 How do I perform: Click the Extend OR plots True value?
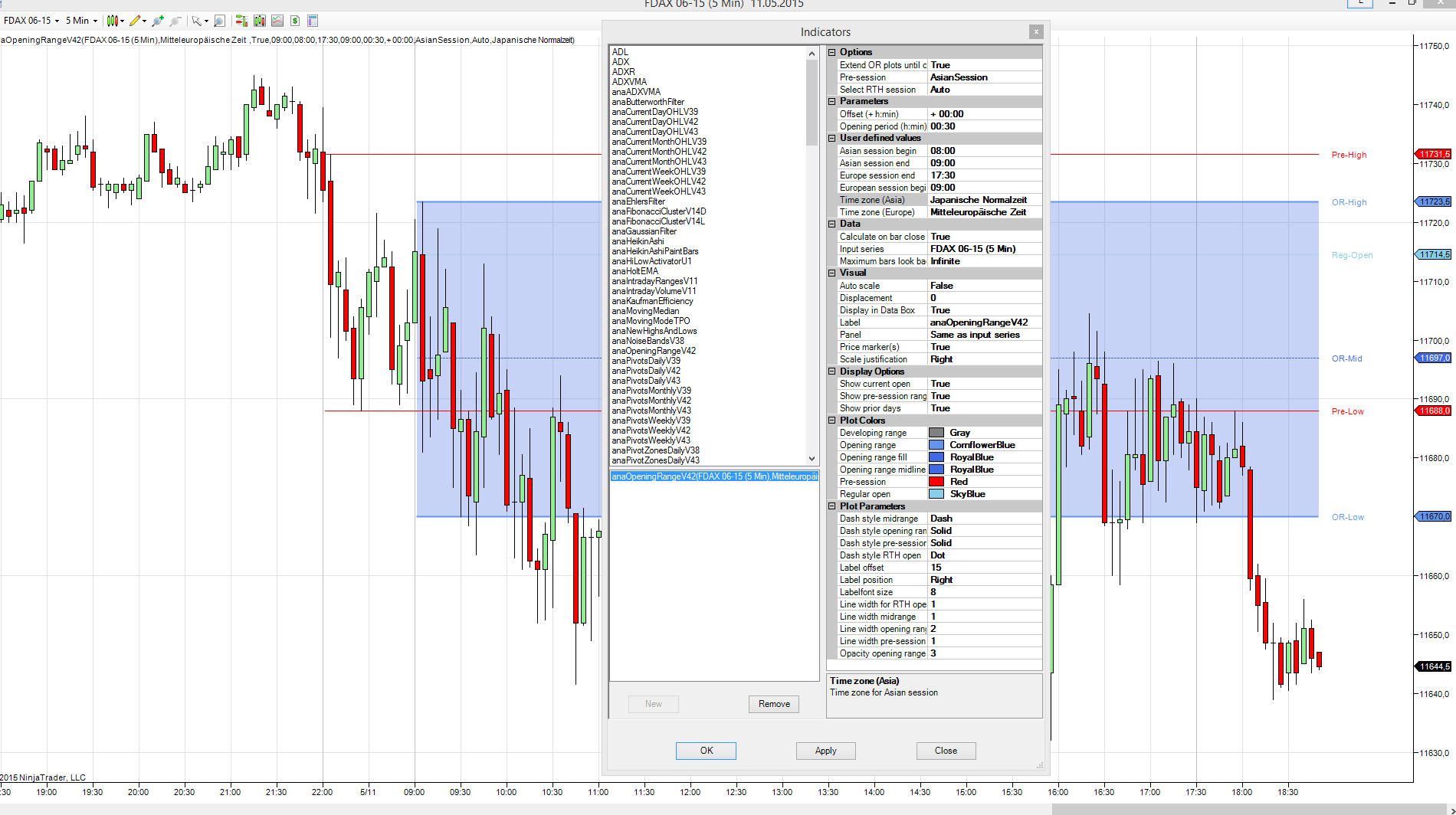click(985, 65)
